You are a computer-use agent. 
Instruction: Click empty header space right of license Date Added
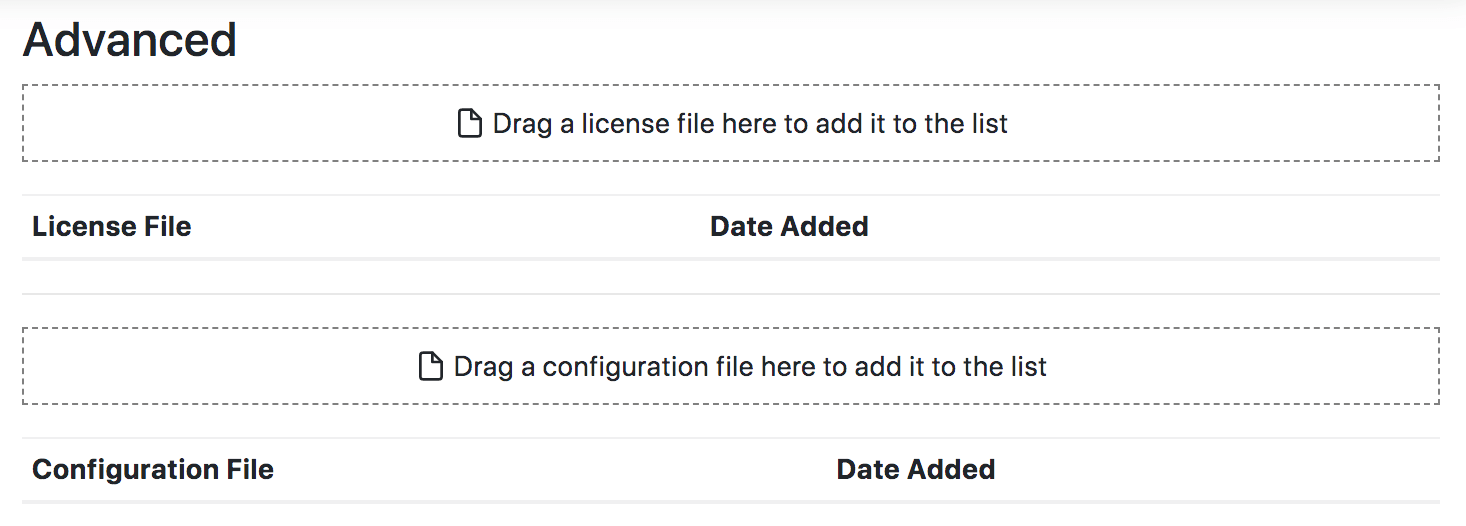pos(1150,227)
